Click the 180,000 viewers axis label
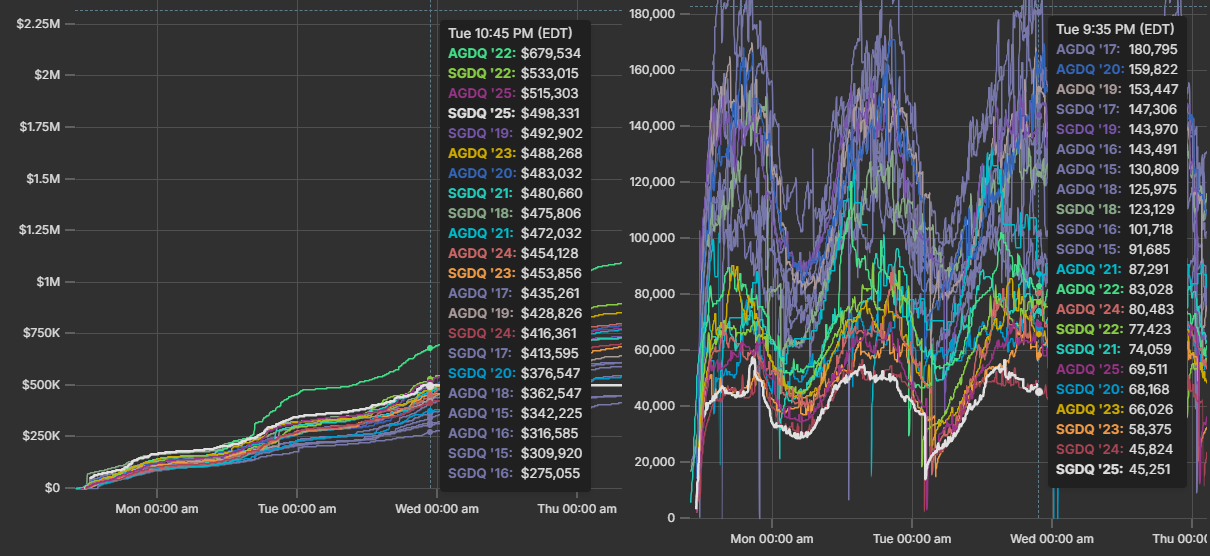1210x556 pixels. coord(654,13)
